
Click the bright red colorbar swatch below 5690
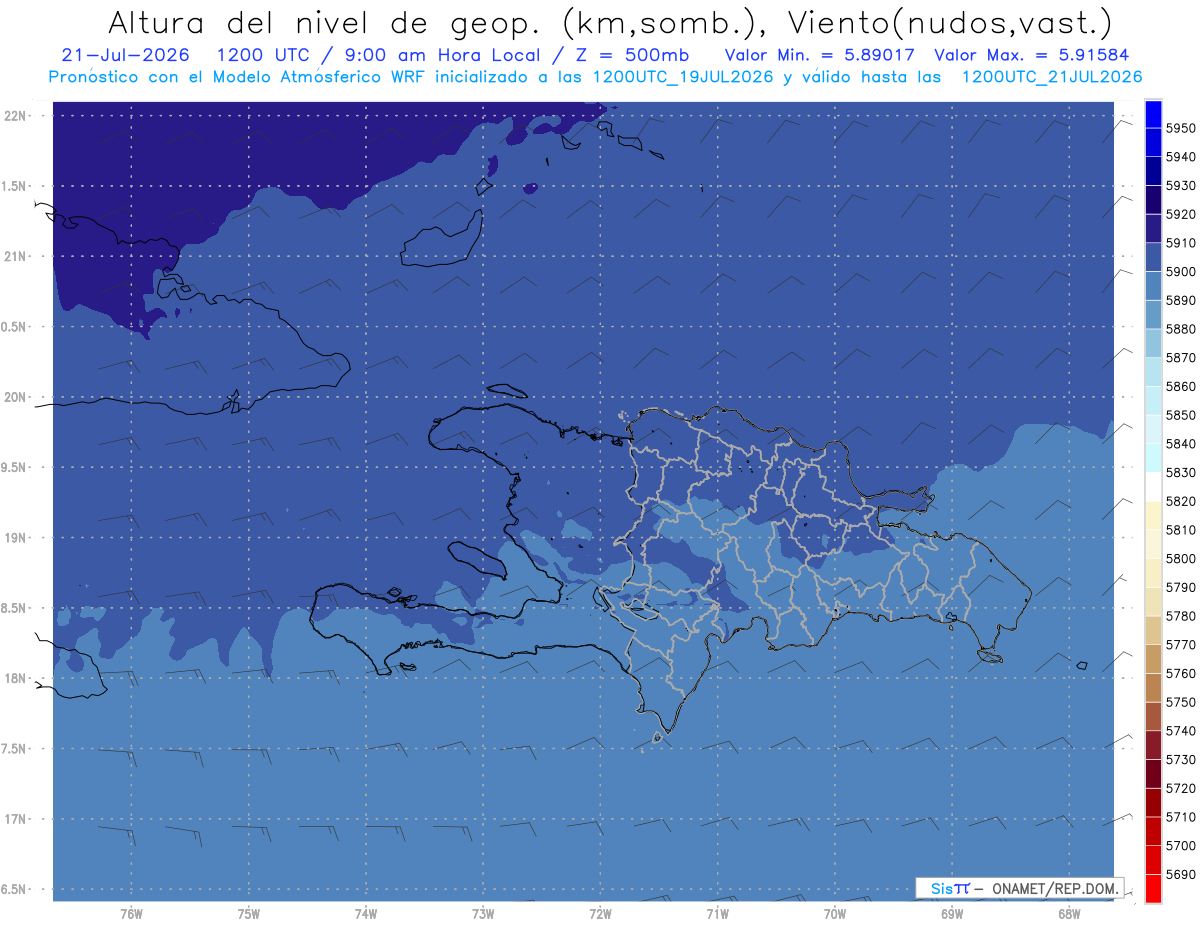[1153, 888]
